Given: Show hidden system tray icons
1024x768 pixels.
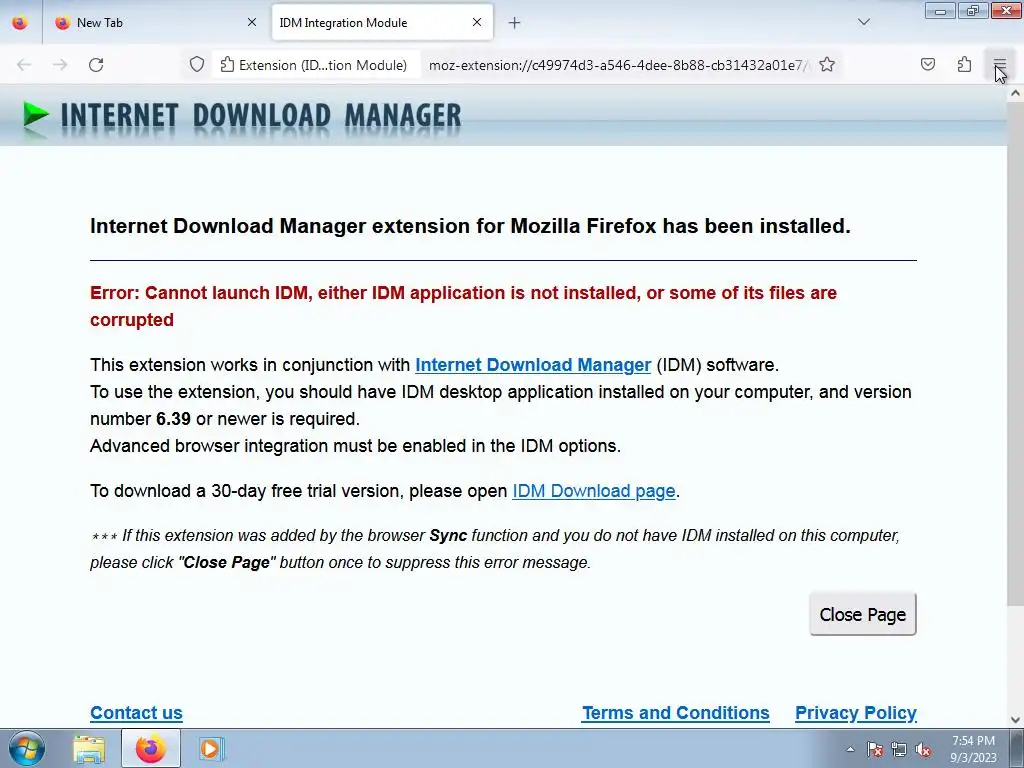Looking at the screenshot, I should click(850, 749).
